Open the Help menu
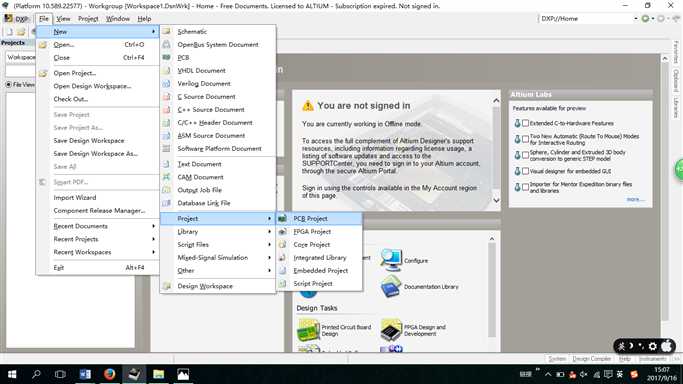Viewport: 683px width, 384px height. tap(144, 19)
